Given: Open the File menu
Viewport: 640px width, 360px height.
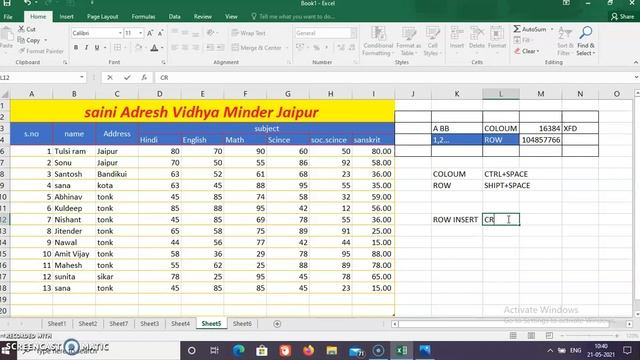Looking at the screenshot, I should click(8, 17).
